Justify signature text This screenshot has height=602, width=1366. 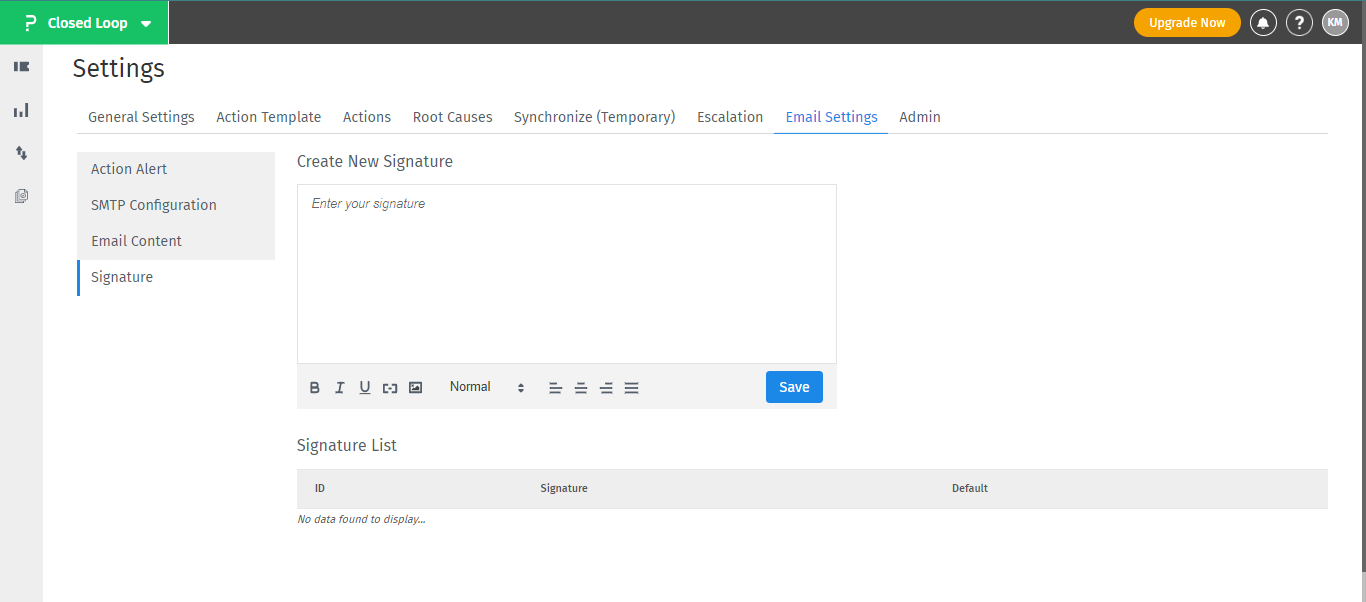tap(632, 388)
